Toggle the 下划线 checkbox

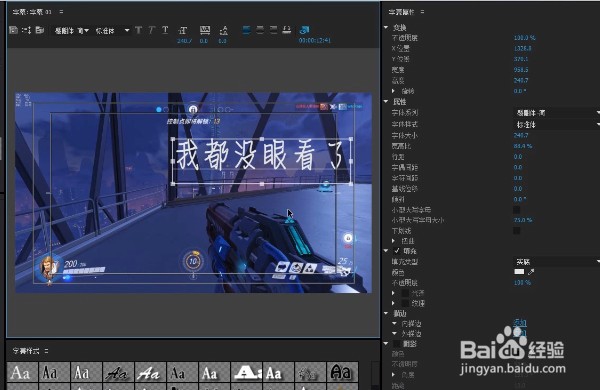coord(516,230)
